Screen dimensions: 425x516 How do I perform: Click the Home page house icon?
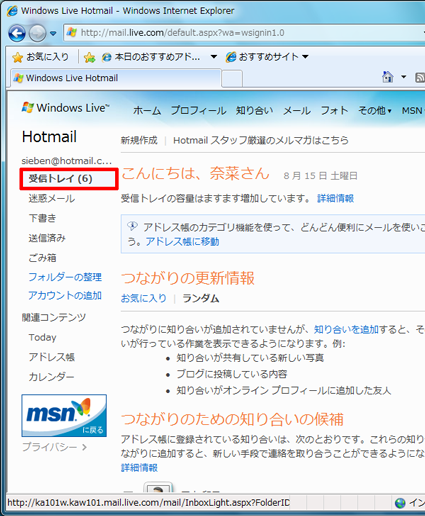pos(387,77)
